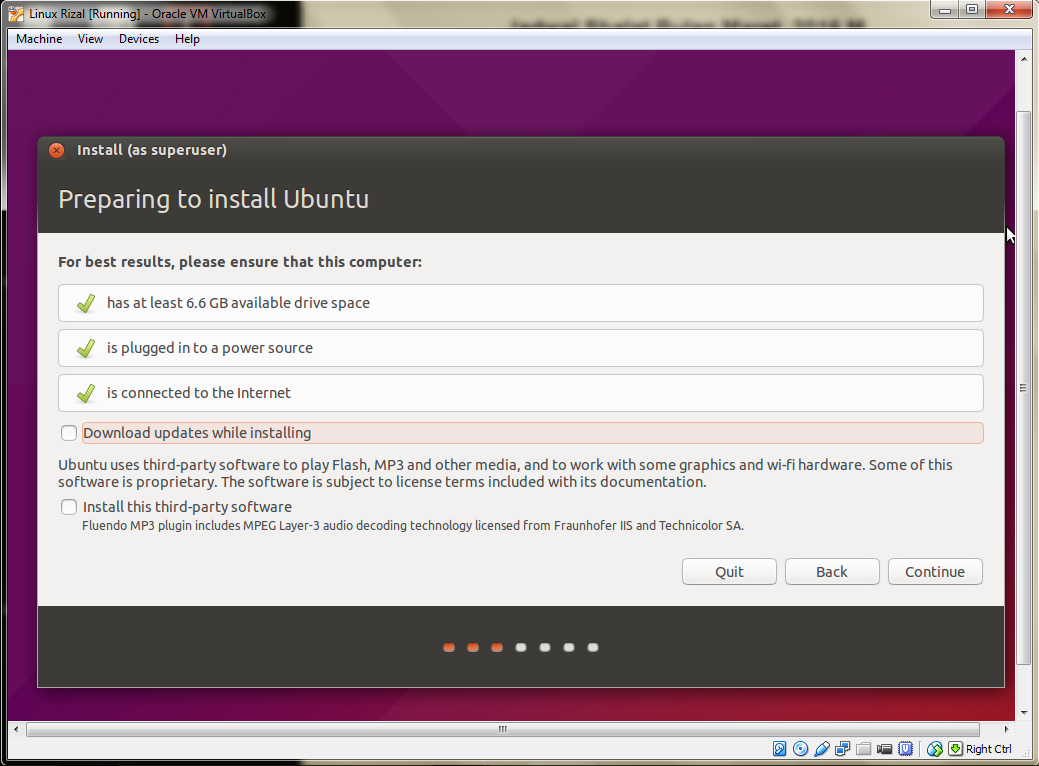Click the horizontal scrollbar thumb

click(503, 729)
